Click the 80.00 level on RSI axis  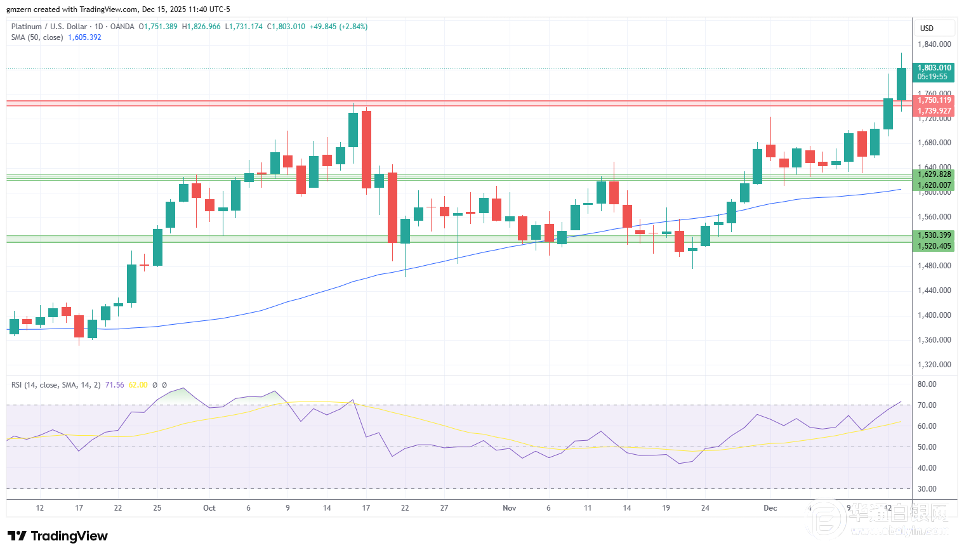[926, 384]
